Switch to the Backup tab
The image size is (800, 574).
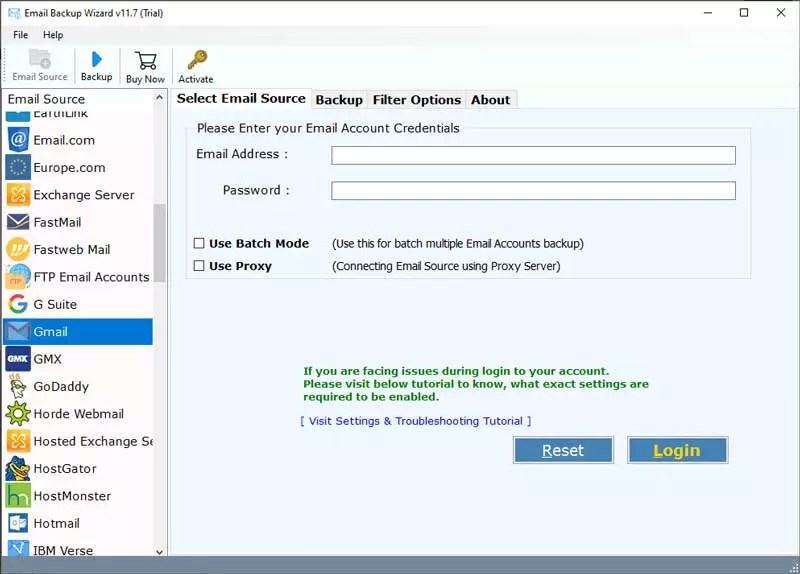pos(339,99)
